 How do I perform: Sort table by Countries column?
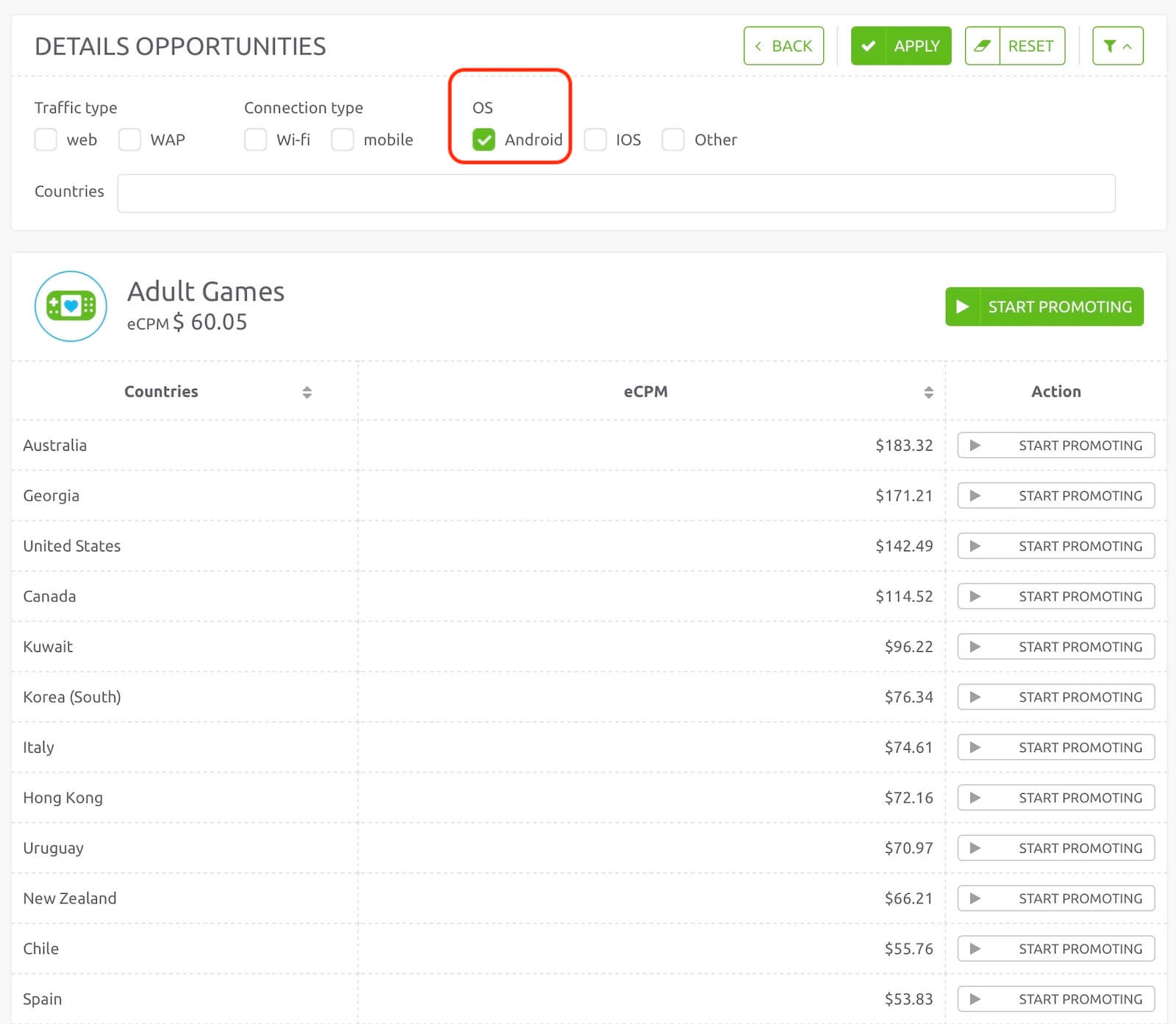pyautogui.click(x=306, y=393)
